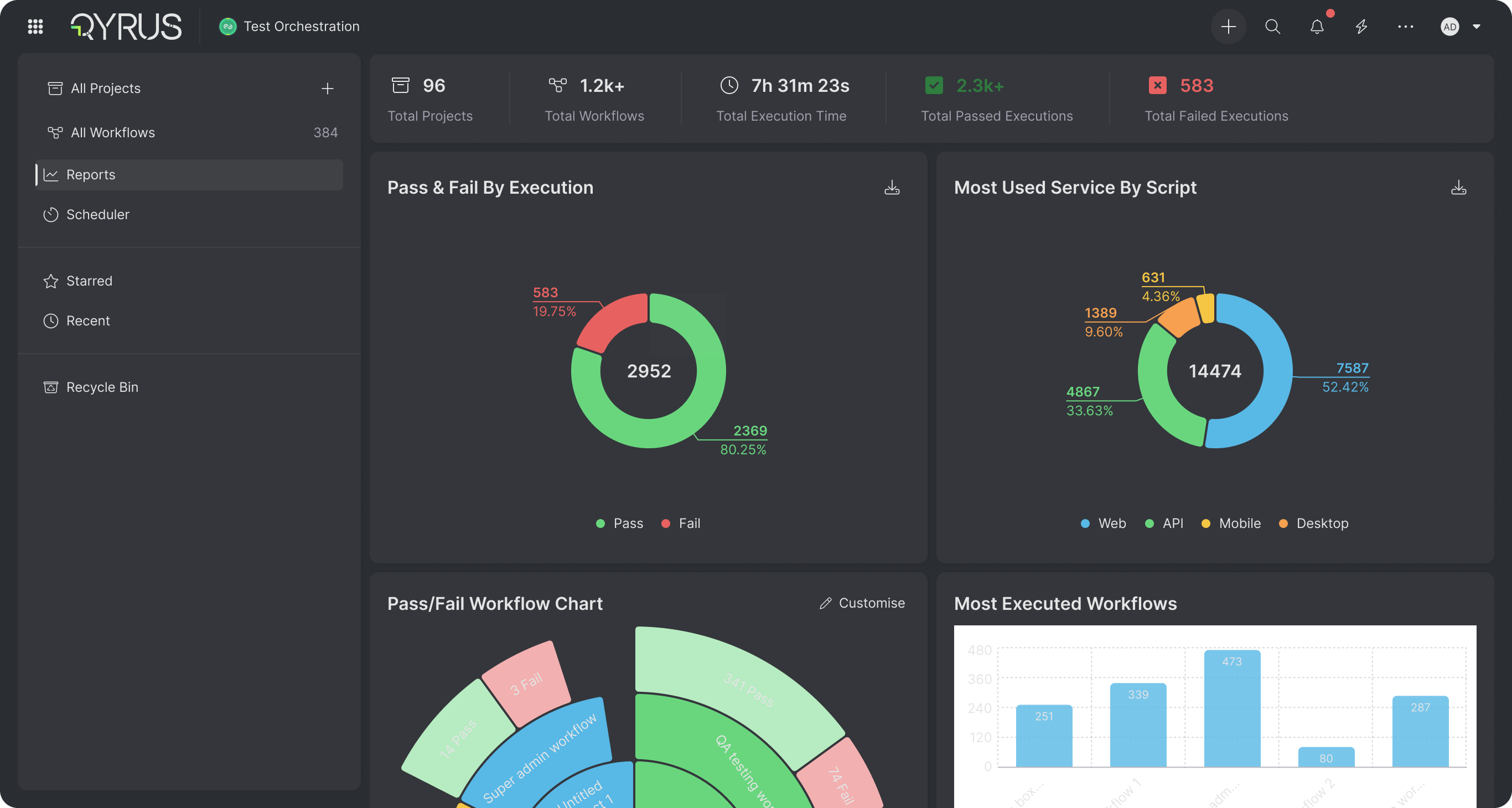This screenshot has height=808, width=1512.
Task: Toggle Mobile legend item
Action: coord(1231,524)
